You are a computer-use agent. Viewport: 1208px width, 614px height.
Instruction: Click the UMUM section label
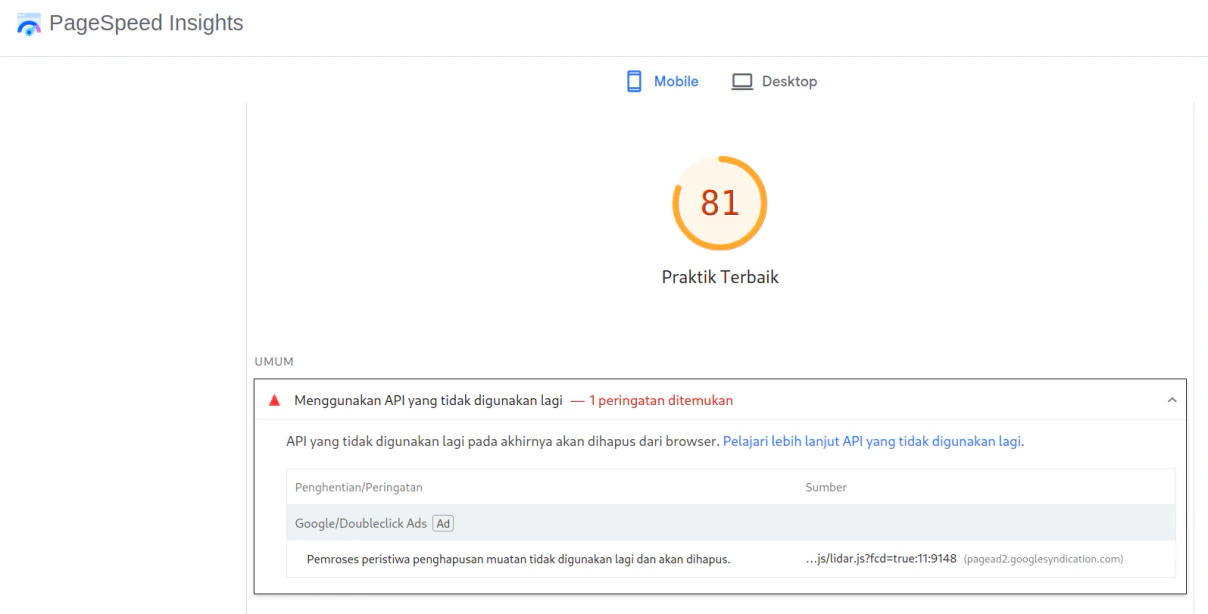(x=274, y=362)
